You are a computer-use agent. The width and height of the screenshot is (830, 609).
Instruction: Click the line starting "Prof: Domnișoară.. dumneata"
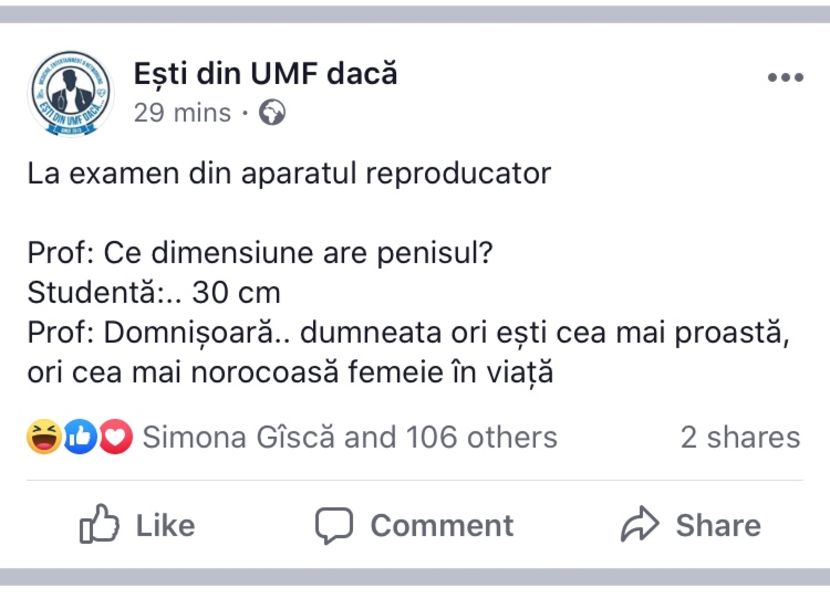tap(409, 333)
